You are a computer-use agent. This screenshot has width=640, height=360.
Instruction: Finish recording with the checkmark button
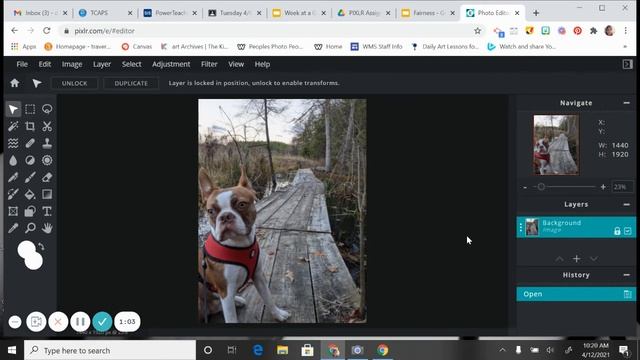tap(102, 322)
